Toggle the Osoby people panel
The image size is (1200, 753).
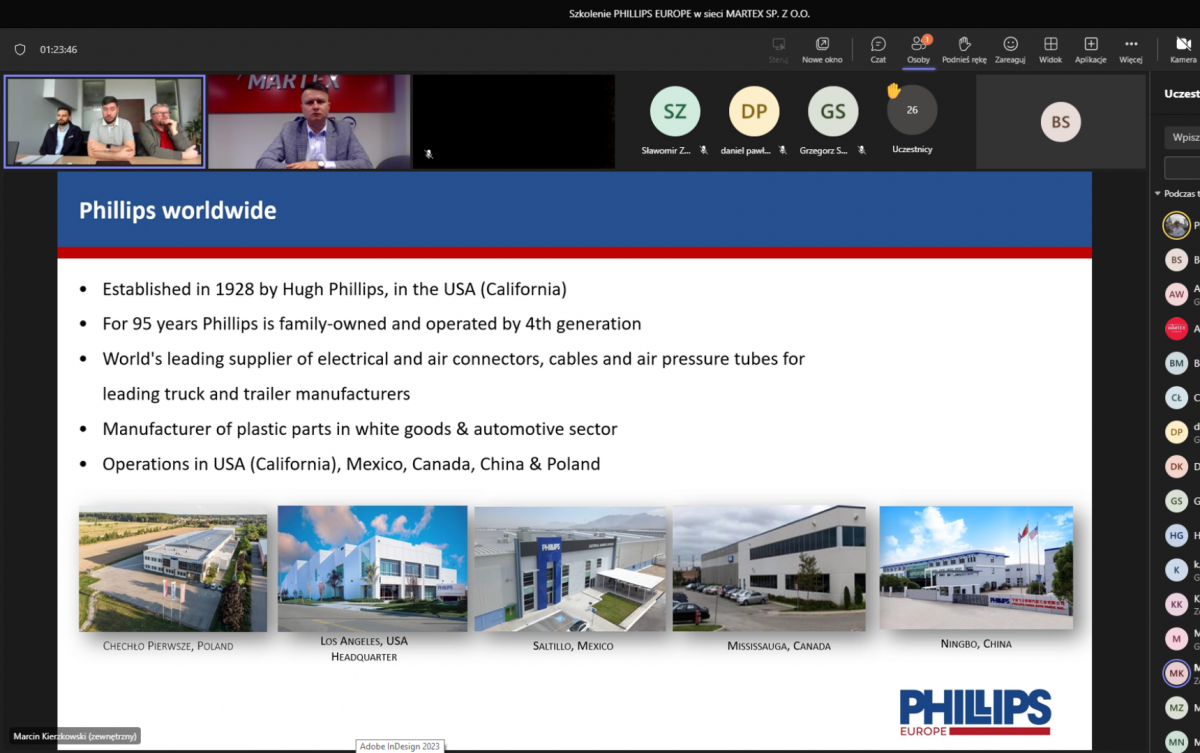point(918,49)
